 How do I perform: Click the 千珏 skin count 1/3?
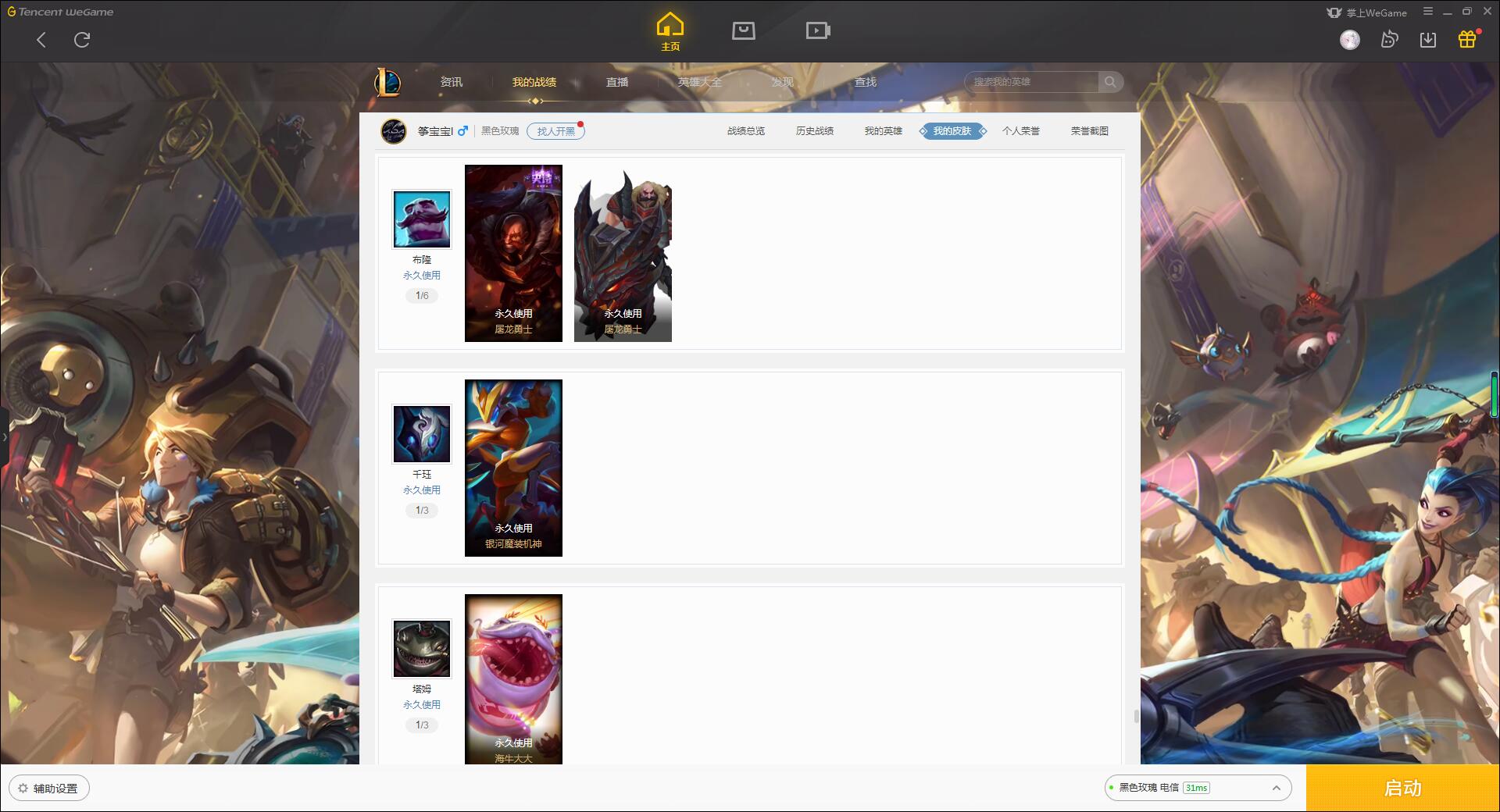(422, 511)
